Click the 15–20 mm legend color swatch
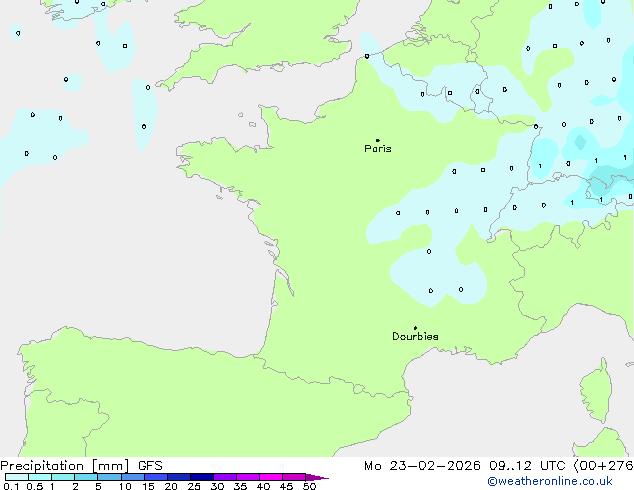 [155, 477]
